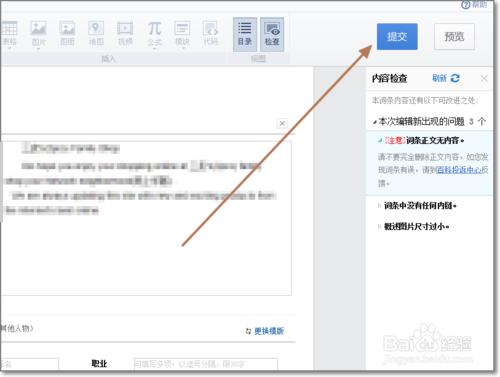This screenshot has height=377, width=500.
Task: Insert a formula with the π icon
Action: [x=154, y=33]
